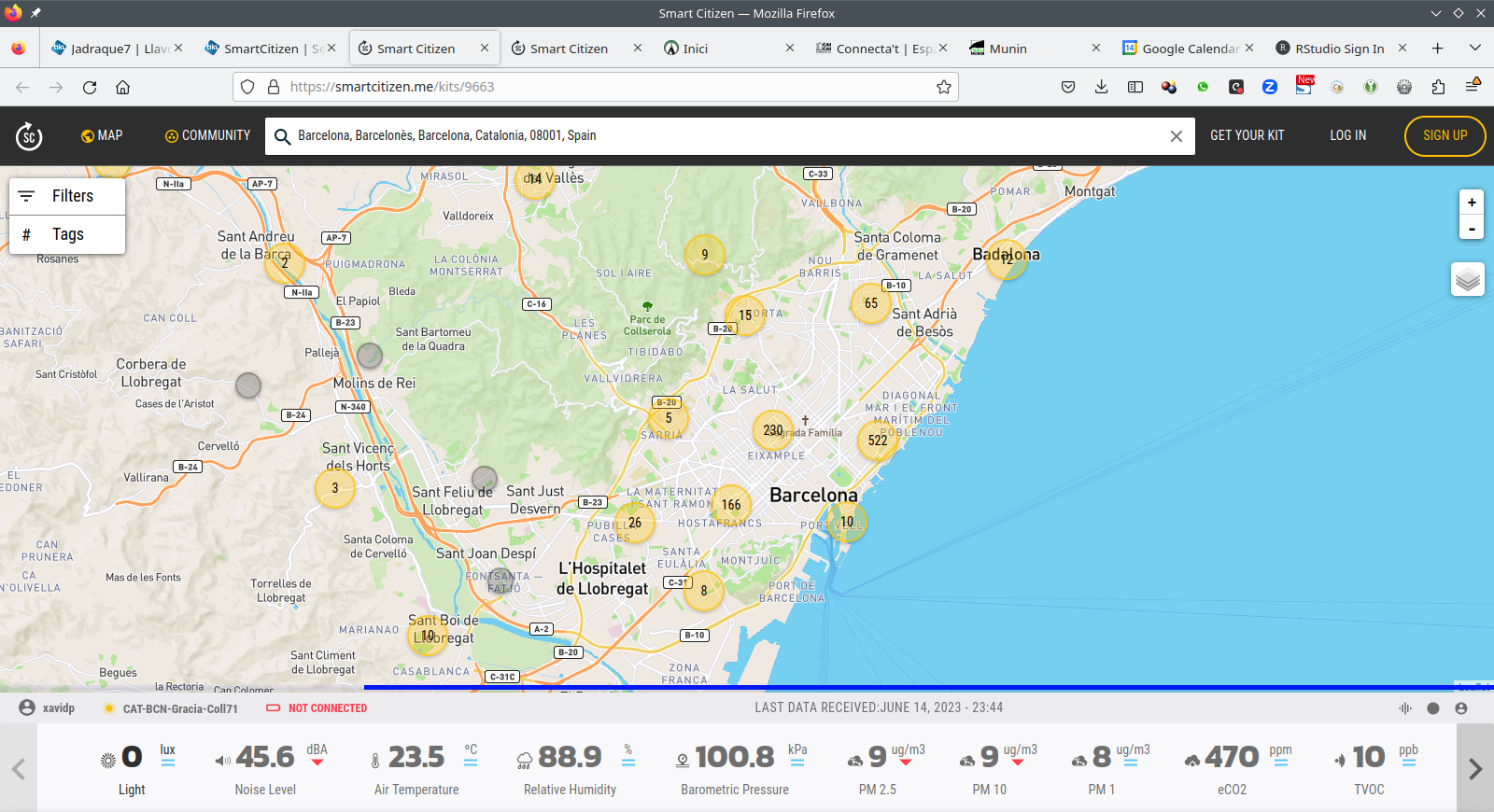
Task: Zoom out on the map
Action: (1472, 228)
